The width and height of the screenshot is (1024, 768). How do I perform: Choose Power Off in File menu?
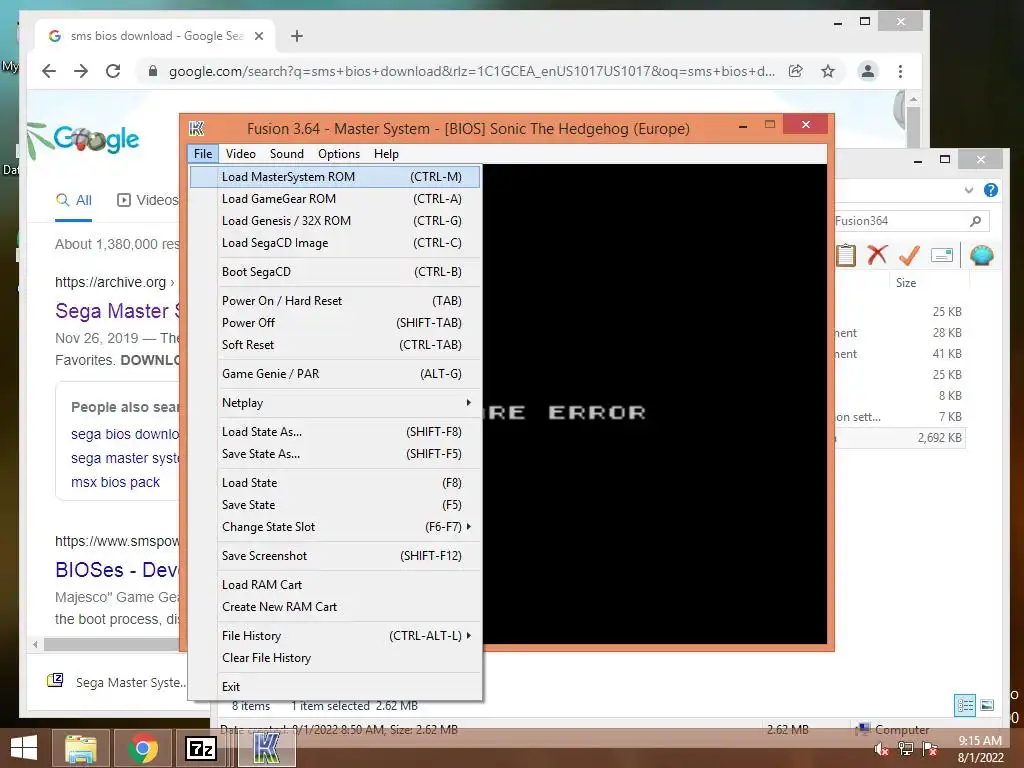335,323
